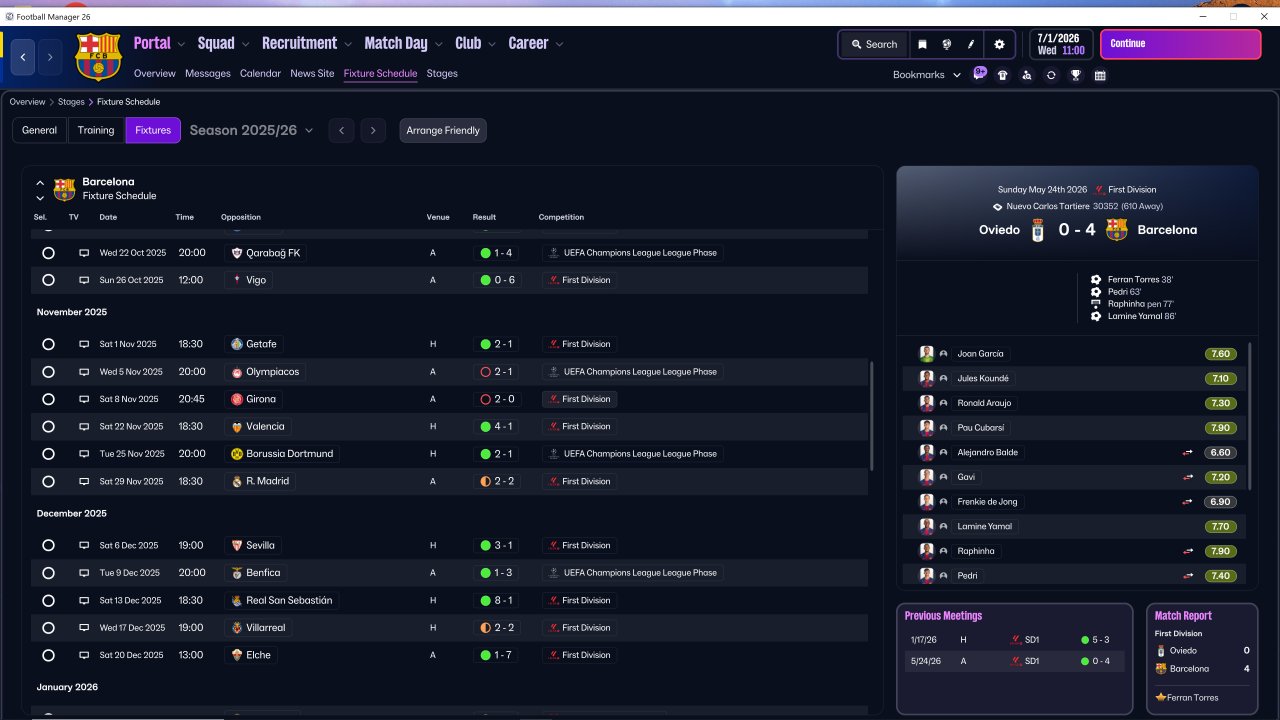Click the Arrange Friendly button
This screenshot has width=1280, height=720.
(443, 130)
